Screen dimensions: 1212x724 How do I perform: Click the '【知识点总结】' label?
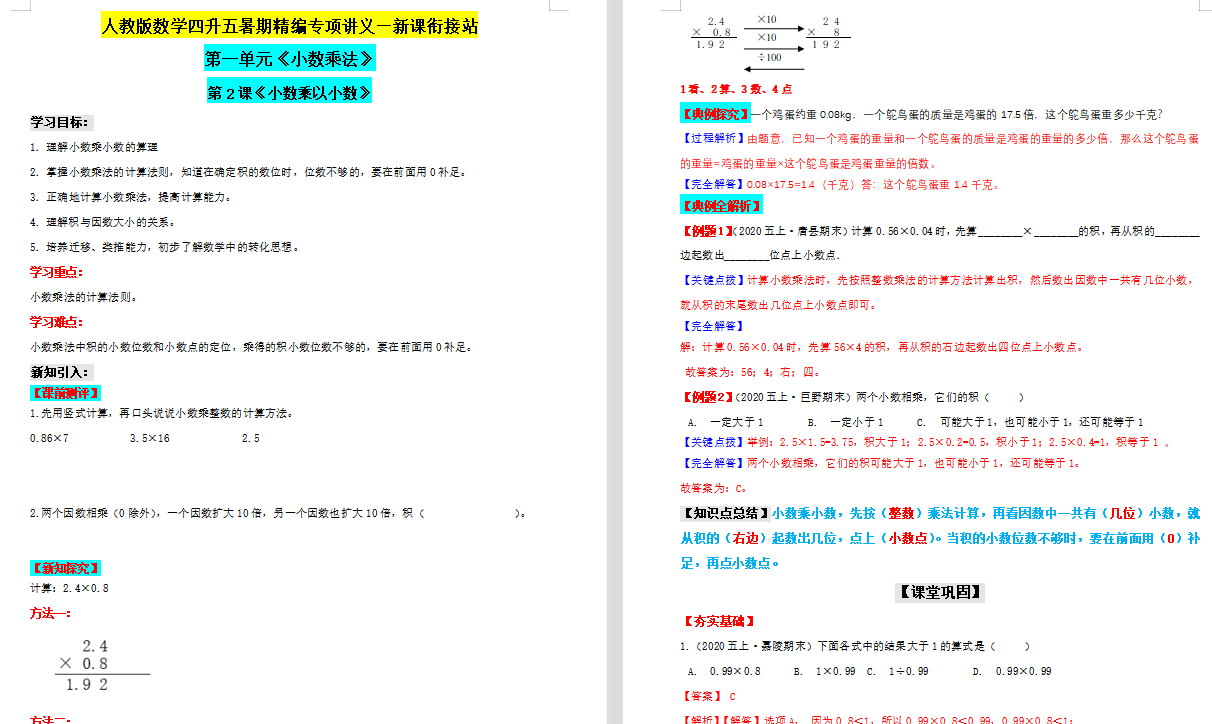(x=724, y=514)
